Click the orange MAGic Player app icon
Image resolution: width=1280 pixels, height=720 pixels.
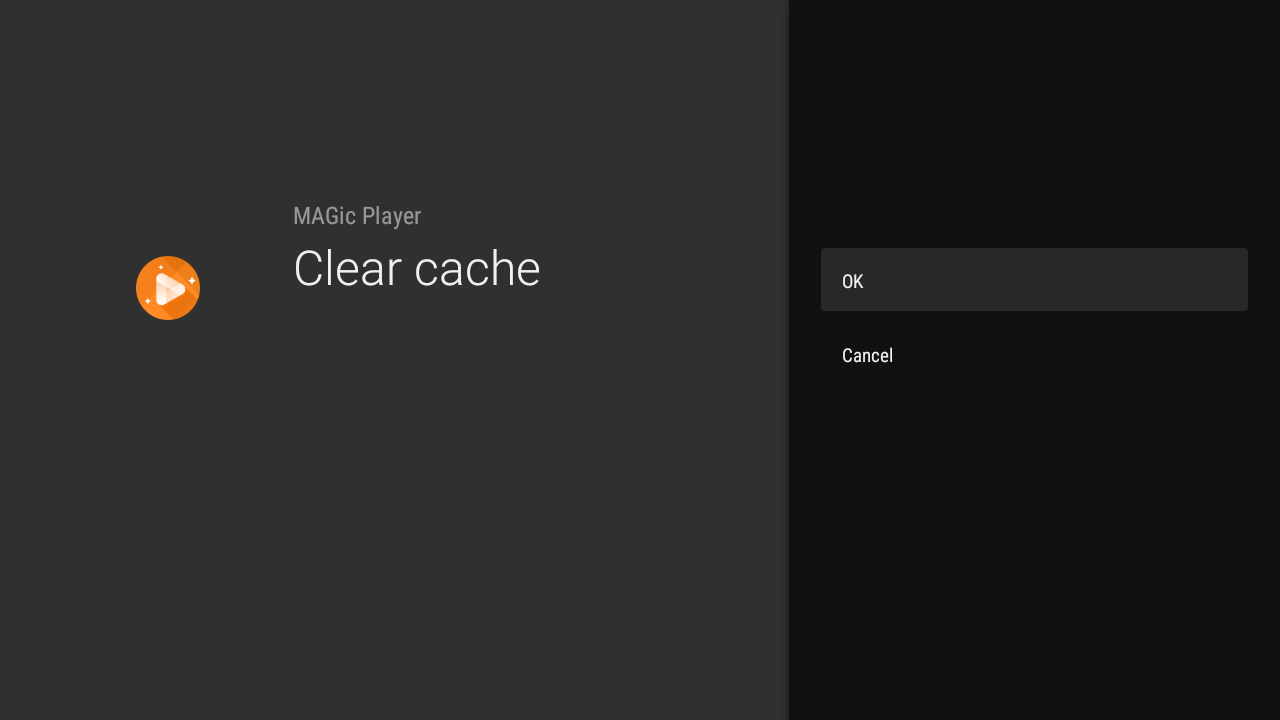click(x=168, y=288)
